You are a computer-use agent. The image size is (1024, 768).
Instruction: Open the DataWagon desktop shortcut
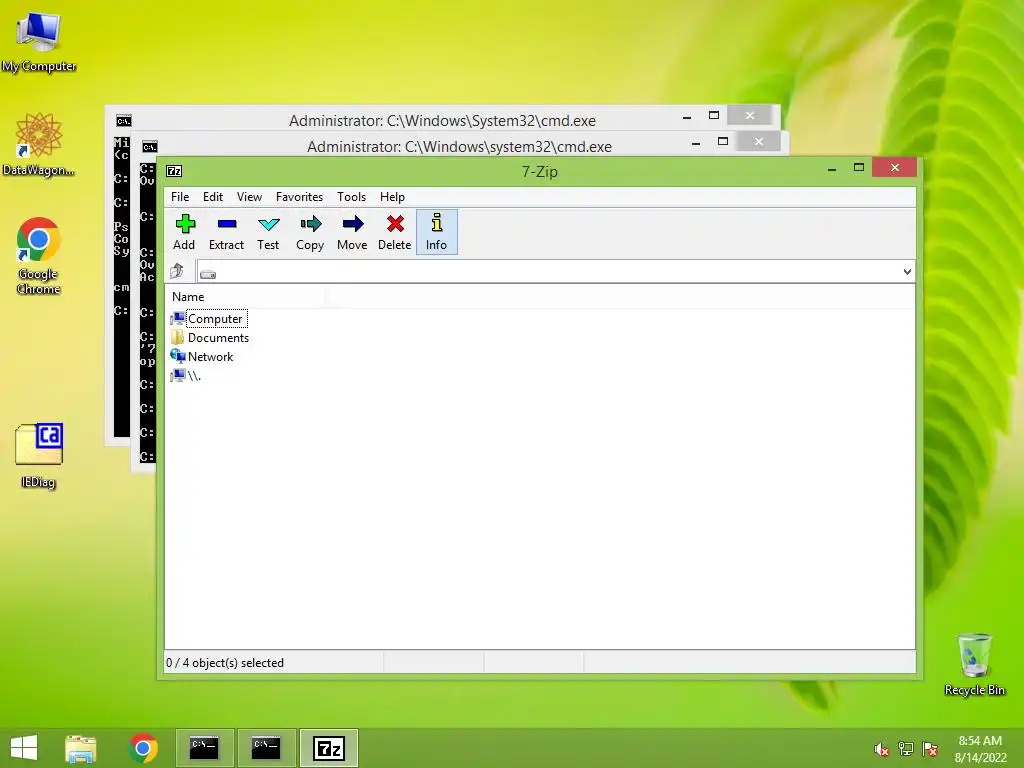tap(39, 144)
